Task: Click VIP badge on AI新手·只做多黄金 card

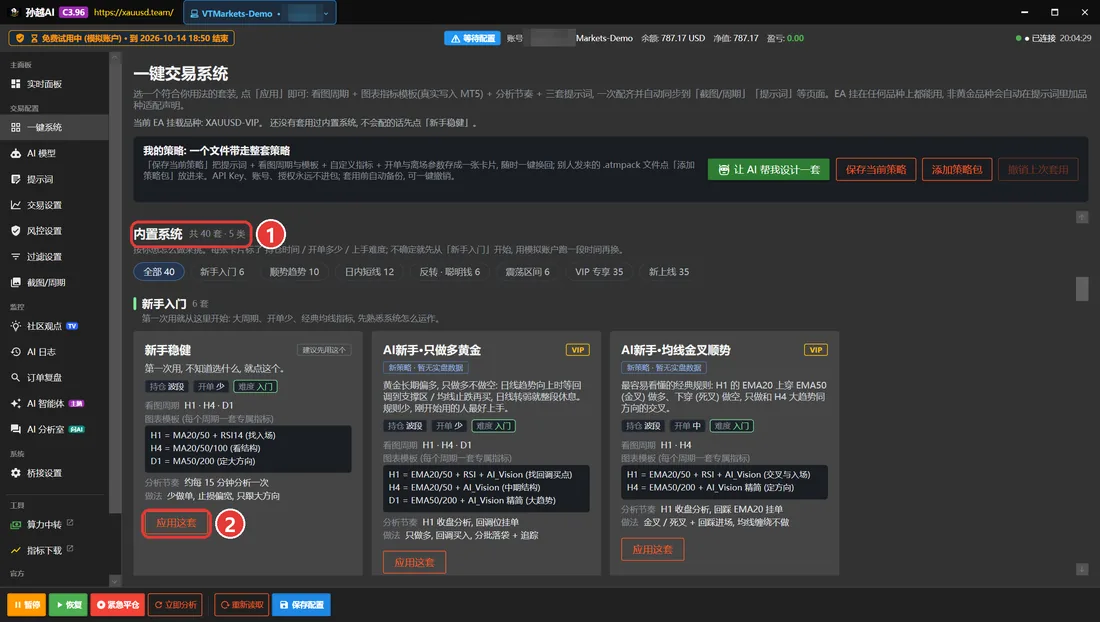Action: tap(577, 350)
